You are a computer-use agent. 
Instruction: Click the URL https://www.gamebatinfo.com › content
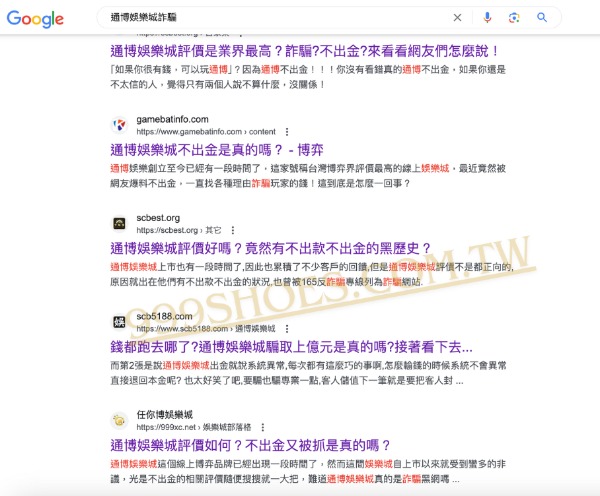coord(206,132)
